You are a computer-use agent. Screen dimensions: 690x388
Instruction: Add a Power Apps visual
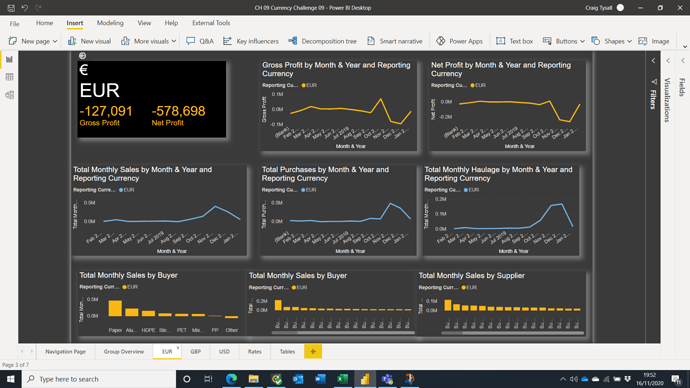click(x=459, y=41)
